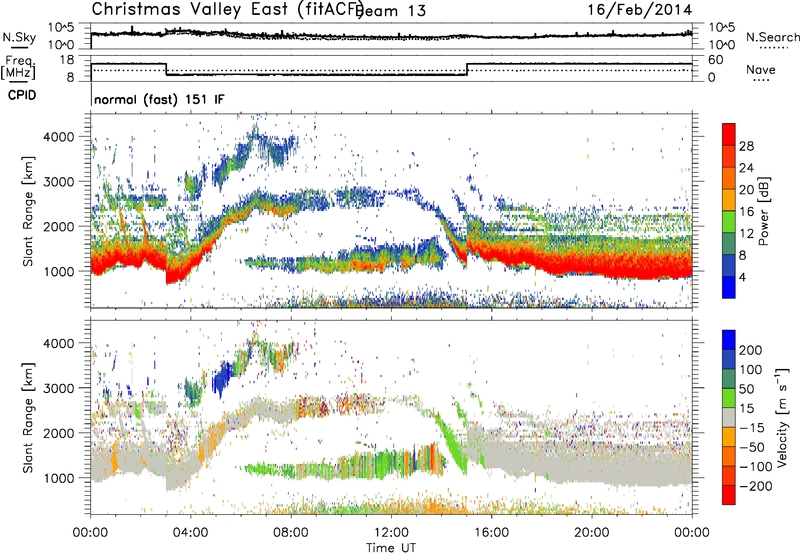Click the frequency step-down near 03:00 UT
Screen dimensions: 800x554
166,69
